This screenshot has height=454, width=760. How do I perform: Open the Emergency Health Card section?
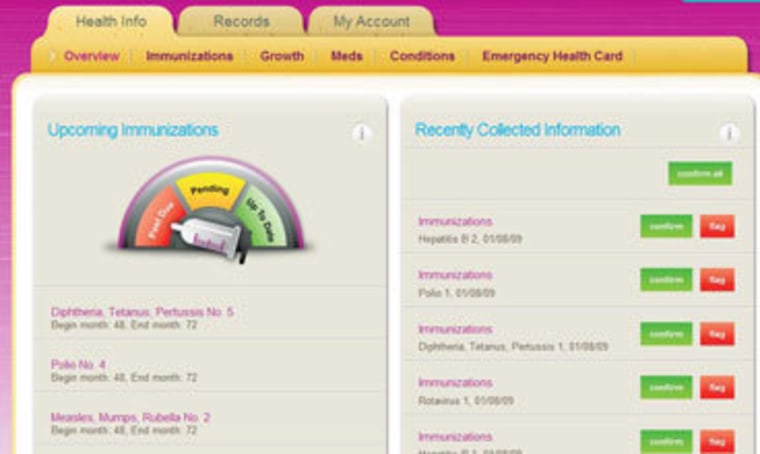[552, 56]
